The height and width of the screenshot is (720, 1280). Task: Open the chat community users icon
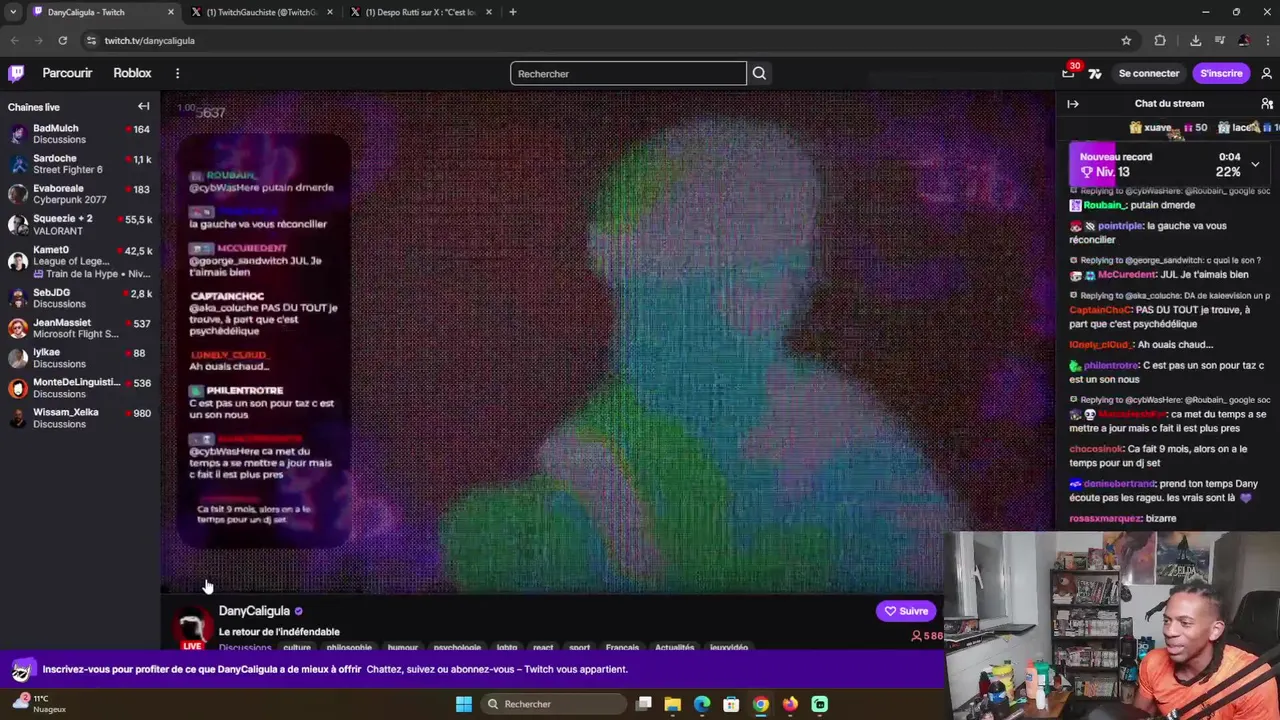pyautogui.click(x=1266, y=104)
